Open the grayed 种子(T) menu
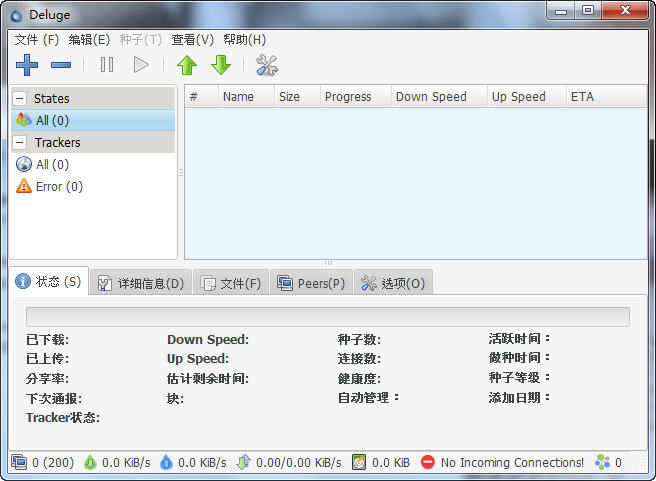Screen dimensions: 656x481 (141, 40)
